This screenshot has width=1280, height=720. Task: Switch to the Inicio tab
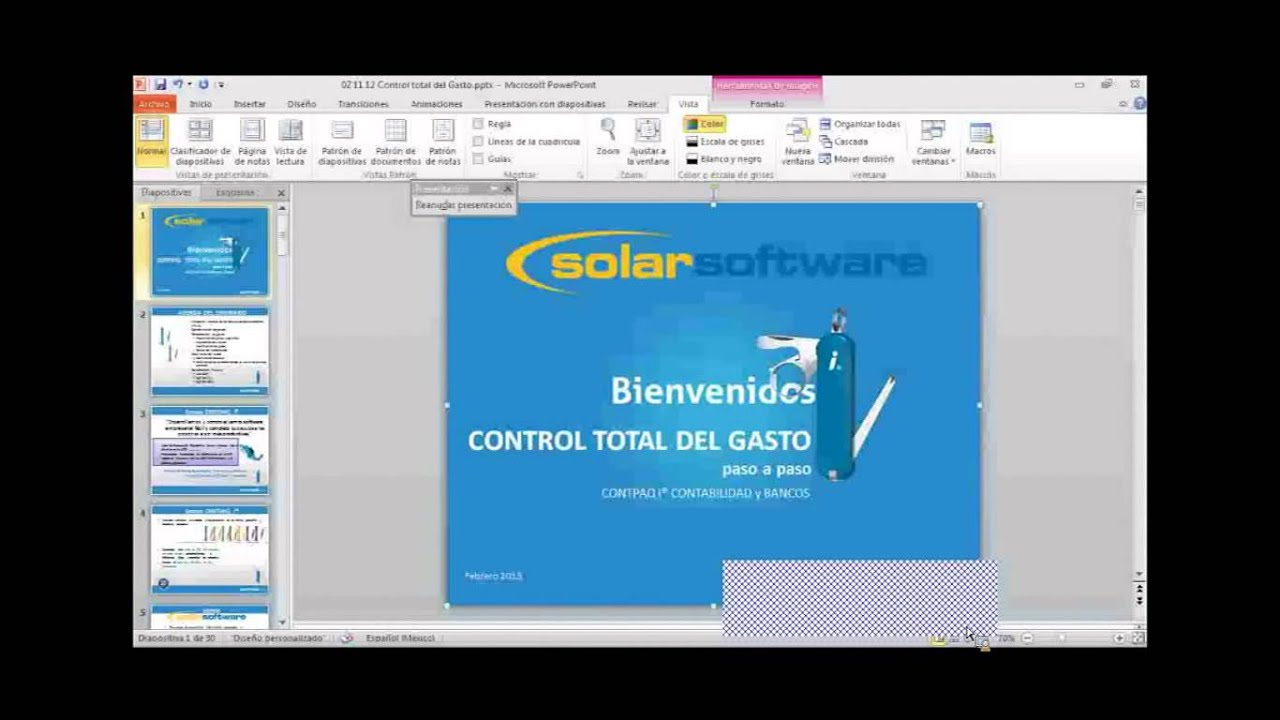(x=201, y=104)
